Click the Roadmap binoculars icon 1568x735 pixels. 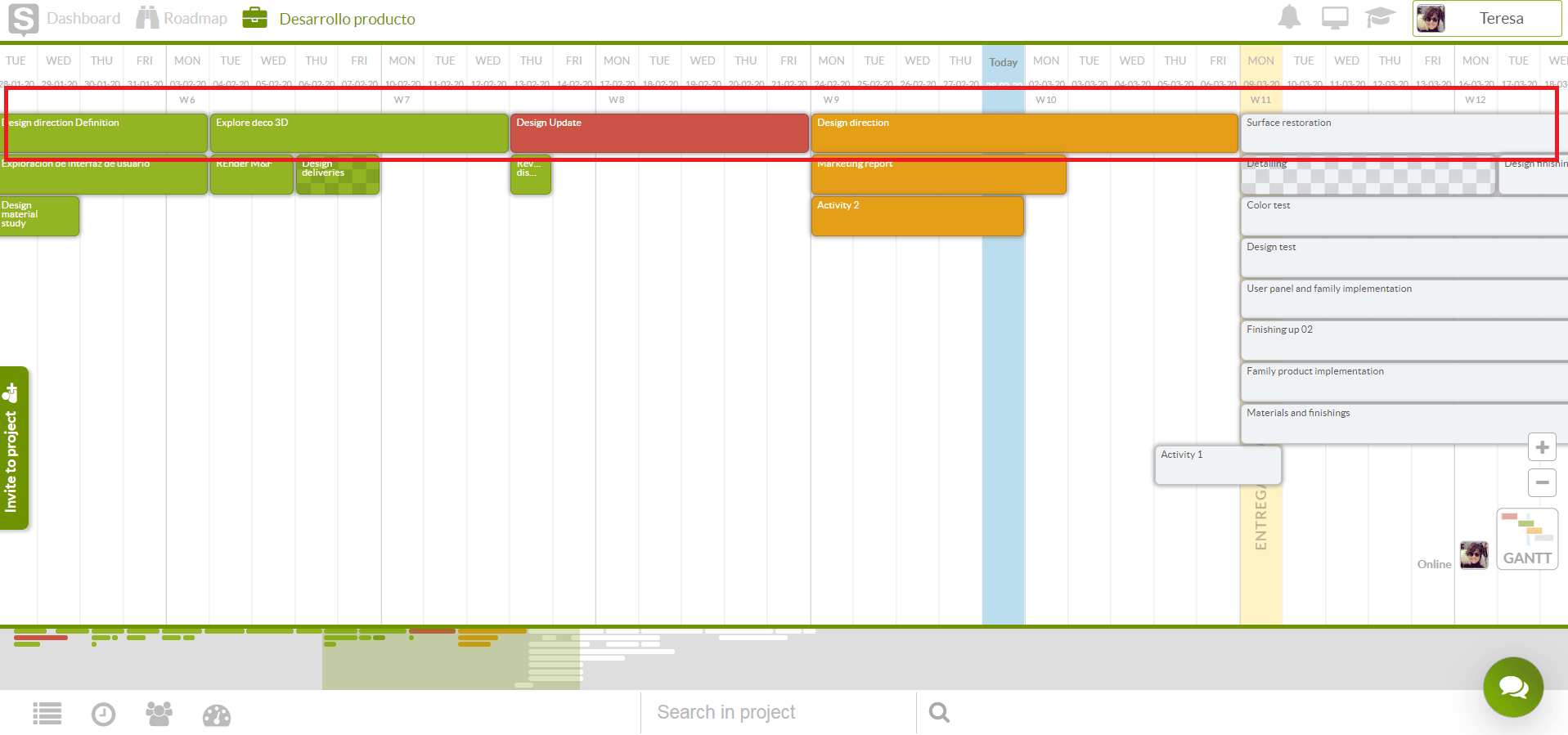[147, 18]
